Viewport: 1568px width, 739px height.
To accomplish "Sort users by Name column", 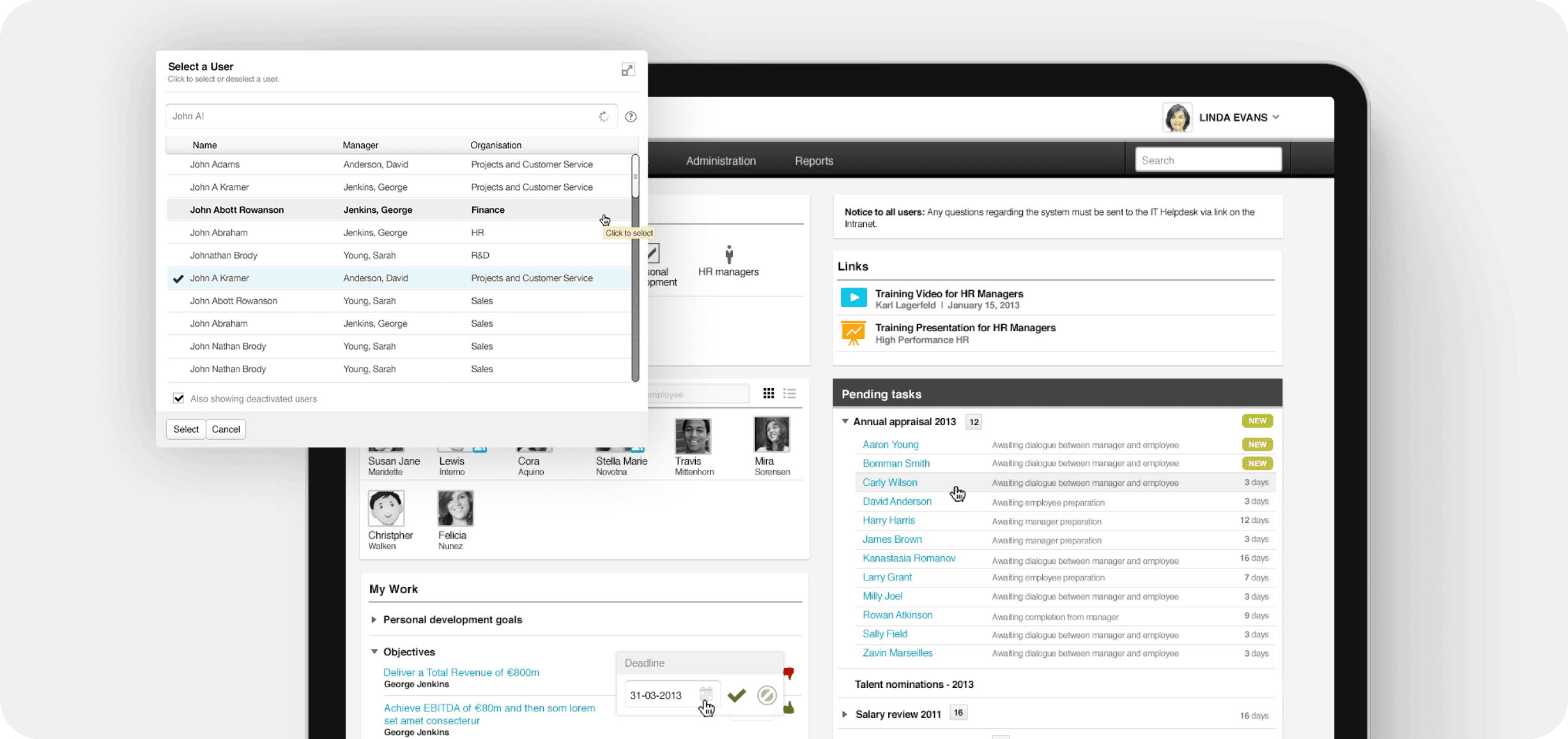I will [204, 145].
